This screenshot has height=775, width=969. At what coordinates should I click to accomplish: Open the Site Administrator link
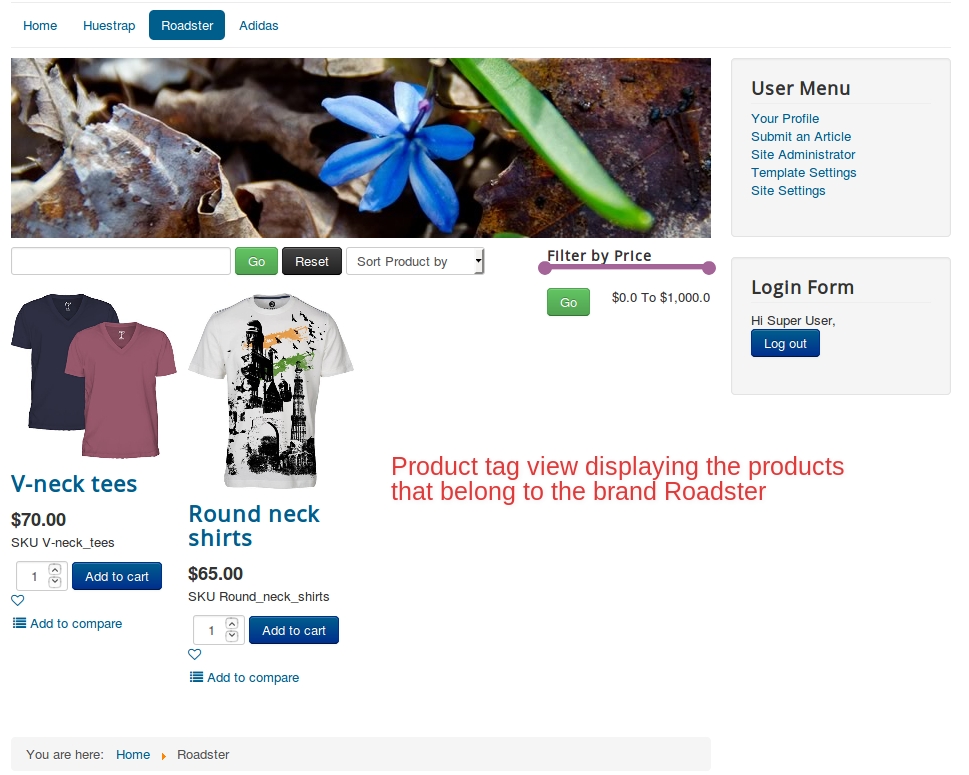tap(803, 155)
